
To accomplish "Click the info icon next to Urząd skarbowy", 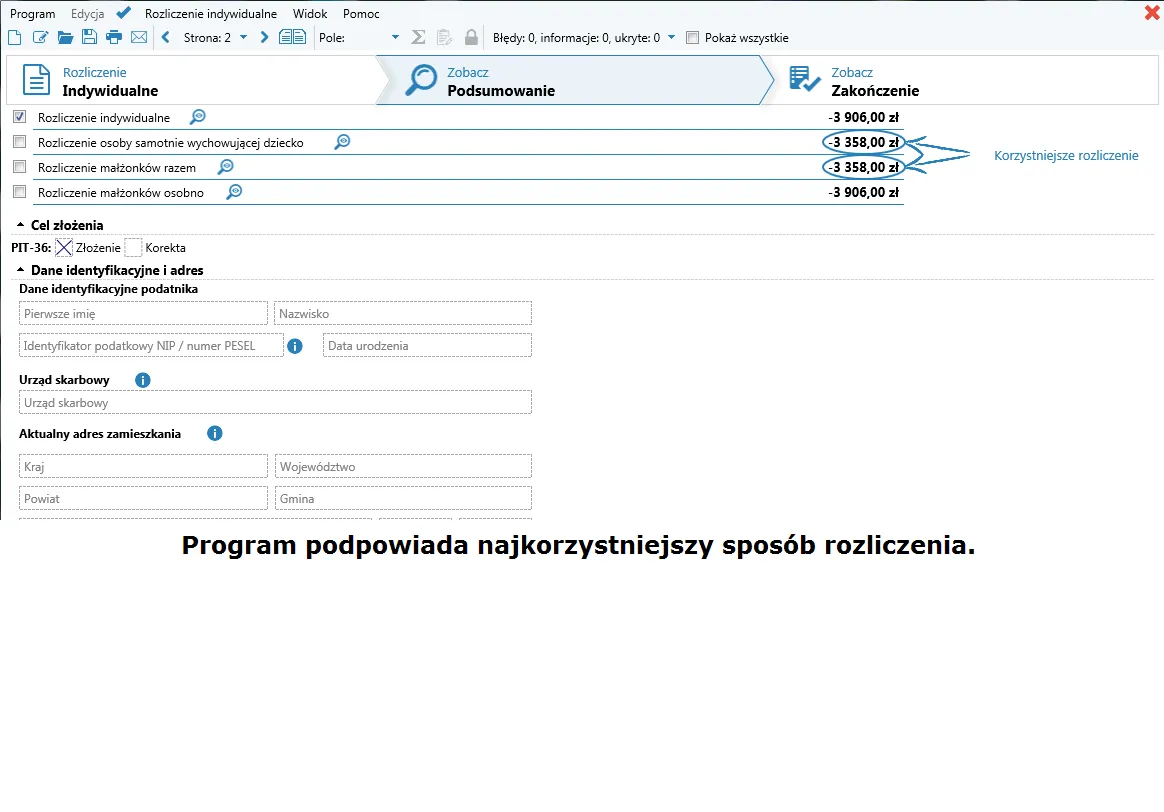I will coord(142,380).
